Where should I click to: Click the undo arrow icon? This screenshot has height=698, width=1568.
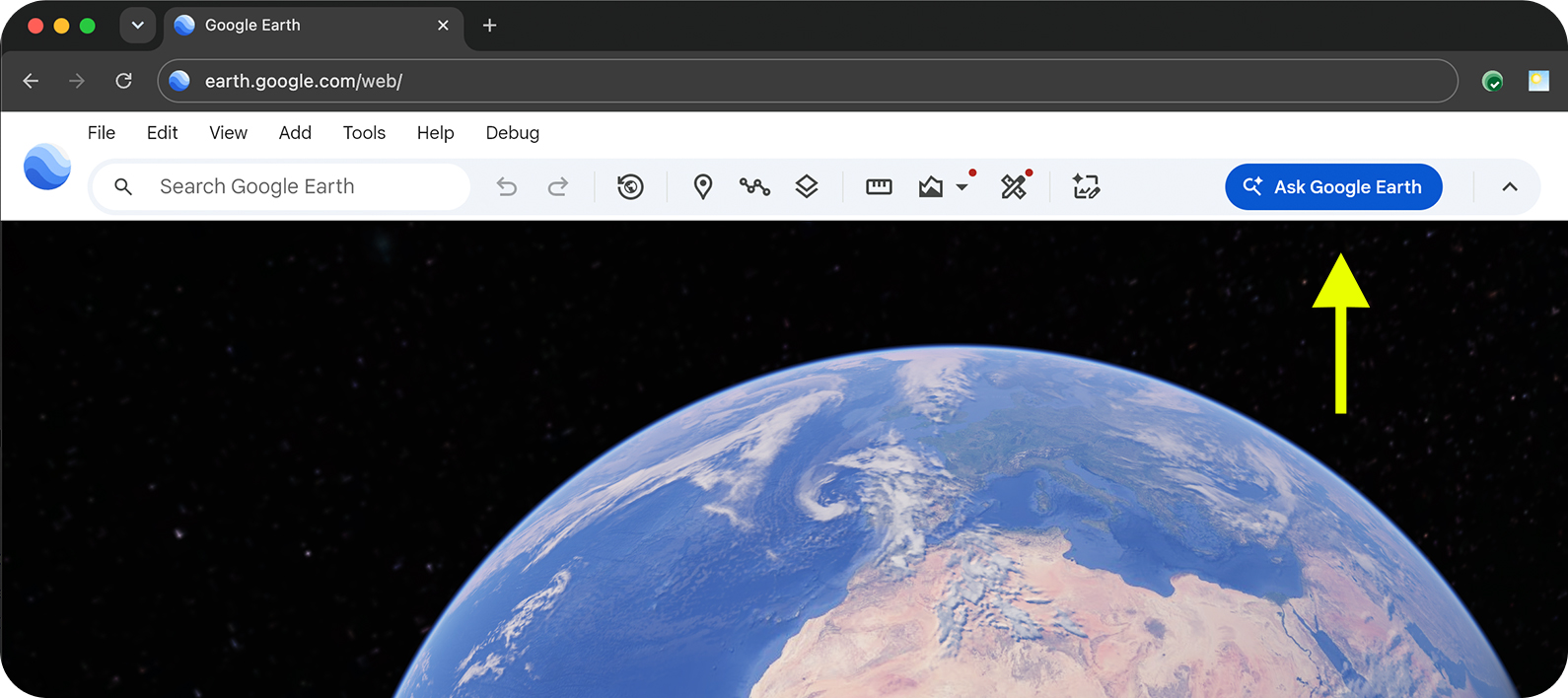(507, 186)
